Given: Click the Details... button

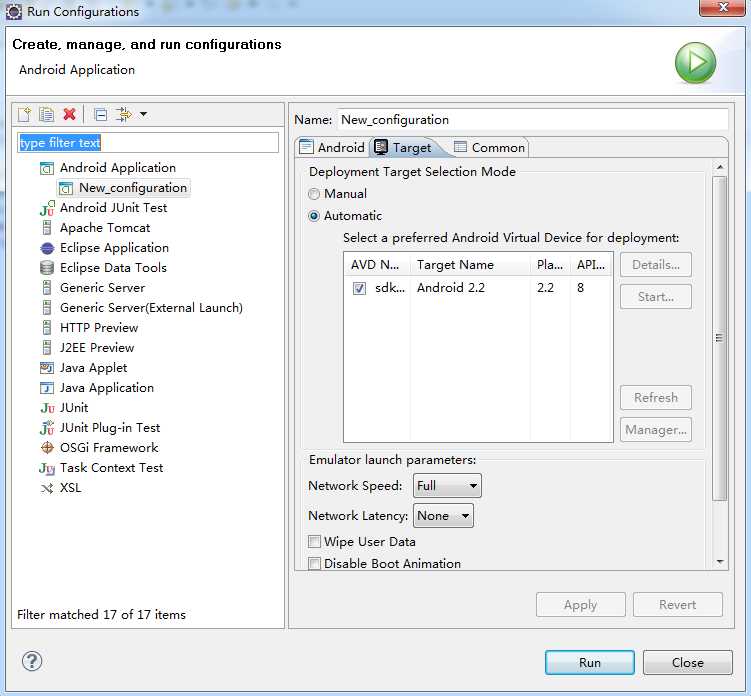Looking at the screenshot, I should [x=656, y=265].
